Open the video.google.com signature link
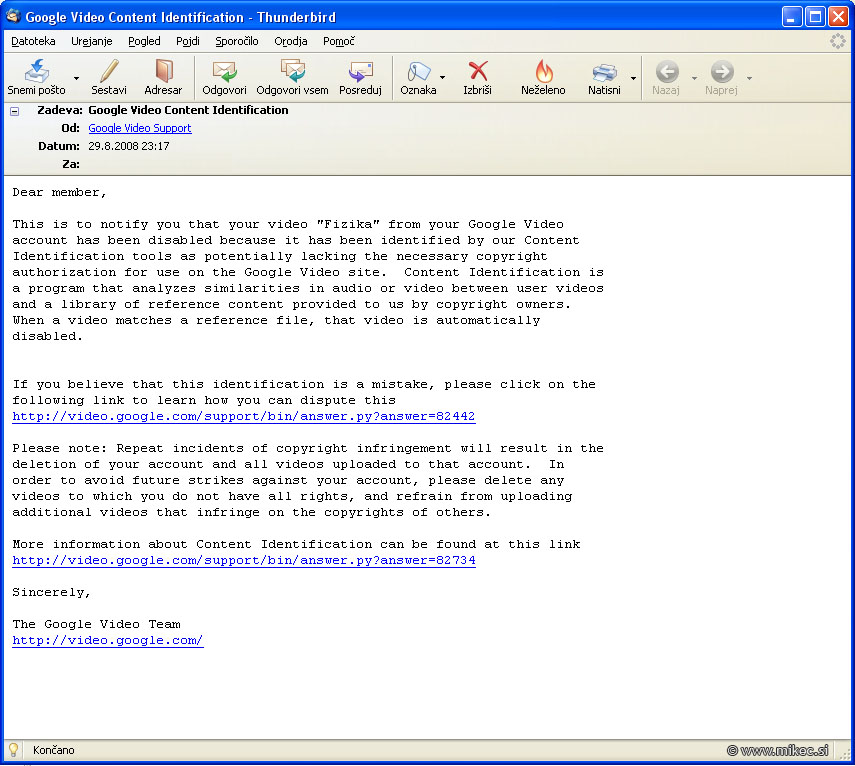Image resolution: width=855 pixels, height=766 pixels. (x=107, y=641)
